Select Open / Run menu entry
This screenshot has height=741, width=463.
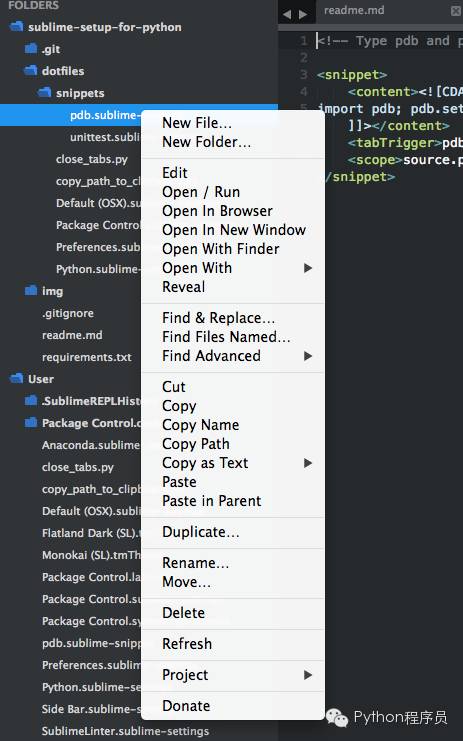201,192
